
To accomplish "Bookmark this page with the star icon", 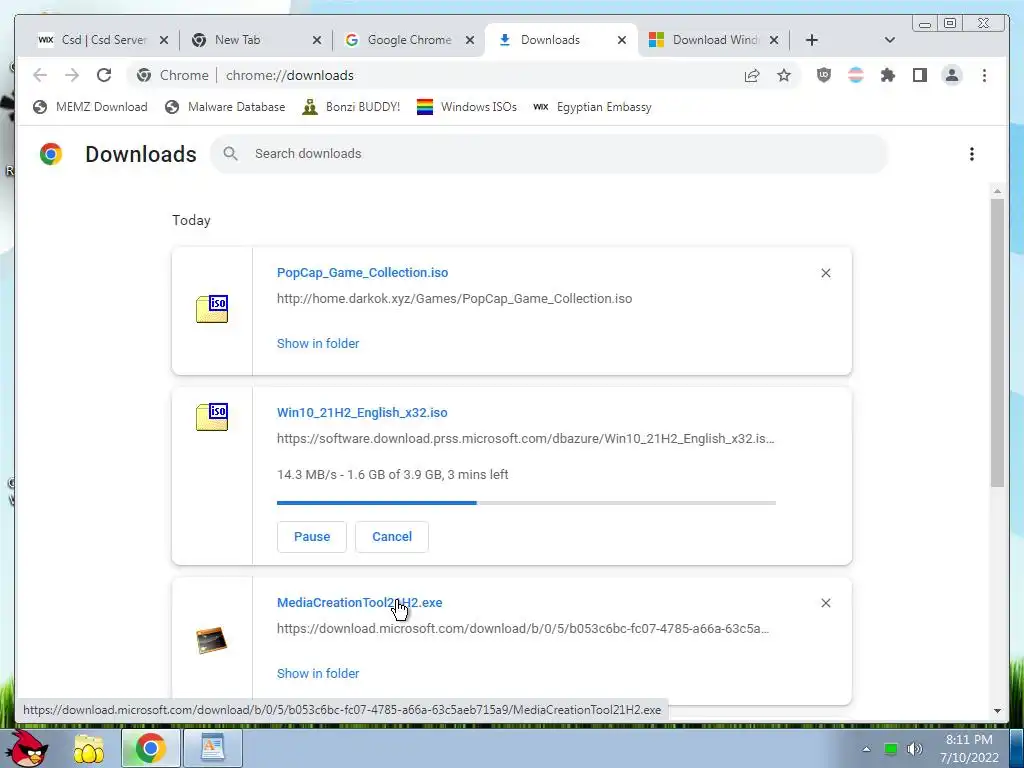I will [784, 75].
